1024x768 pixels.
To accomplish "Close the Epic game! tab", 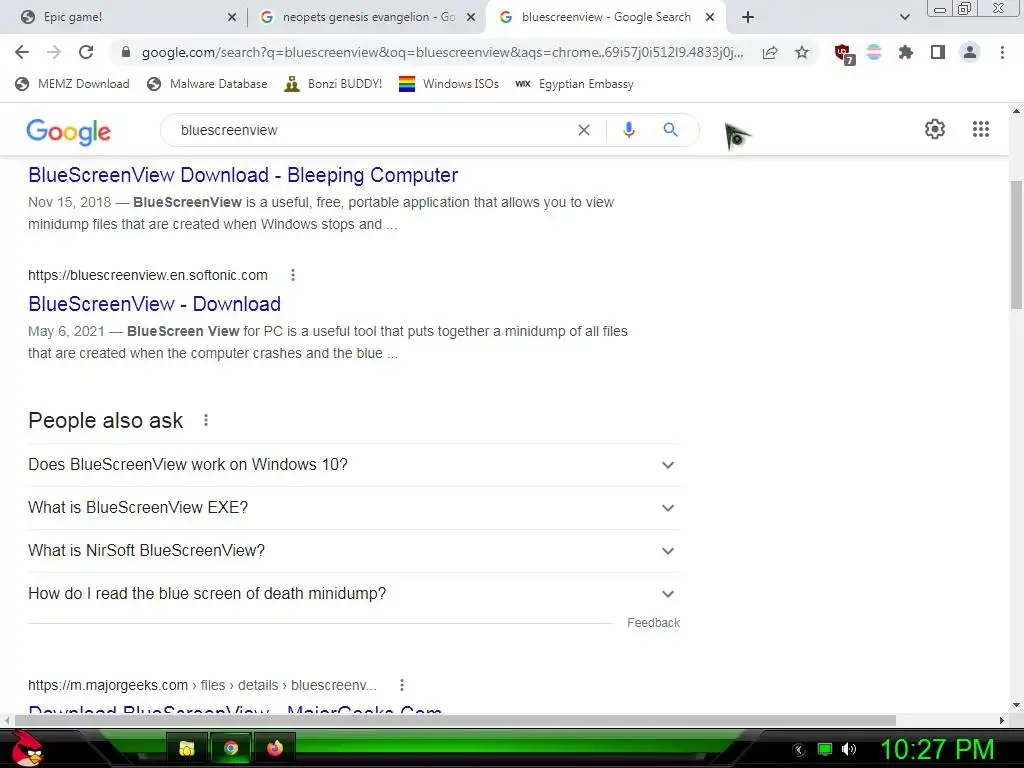I will (232, 18).
